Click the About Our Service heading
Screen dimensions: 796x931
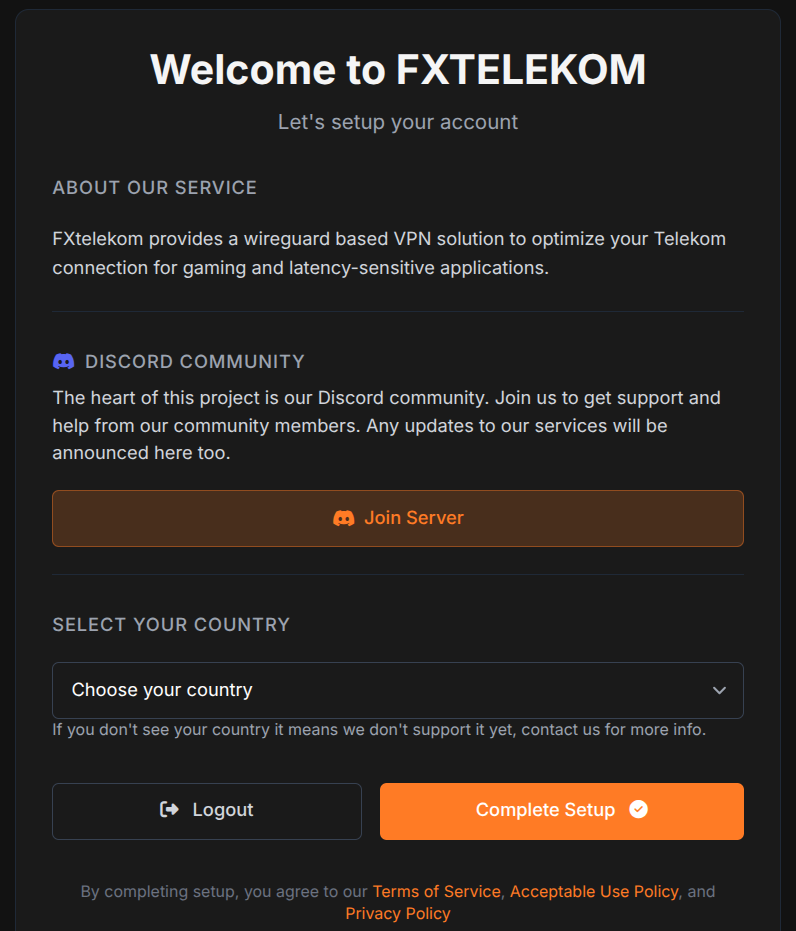154,188
